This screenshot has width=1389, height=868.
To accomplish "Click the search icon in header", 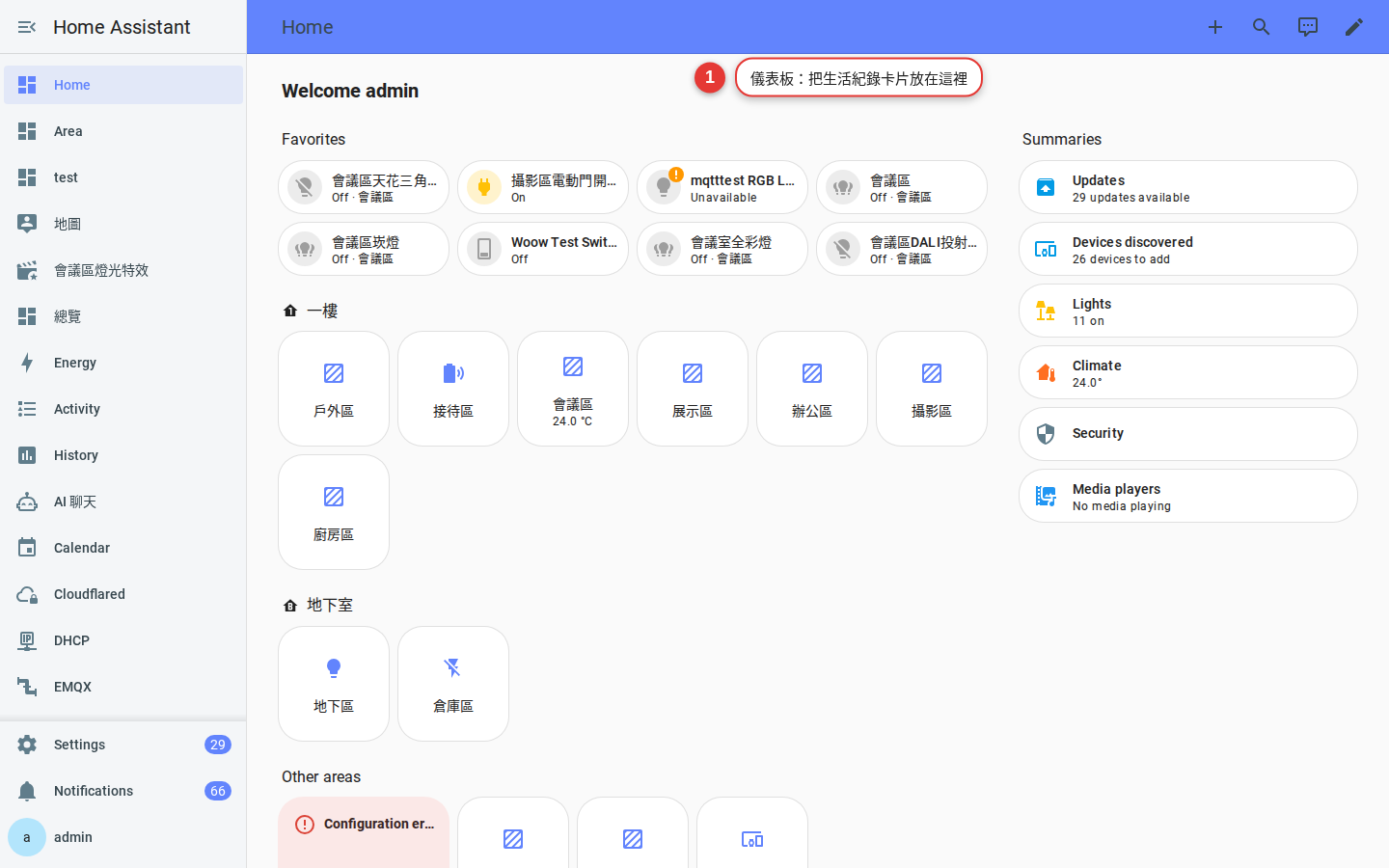I will pos(1262,27).
